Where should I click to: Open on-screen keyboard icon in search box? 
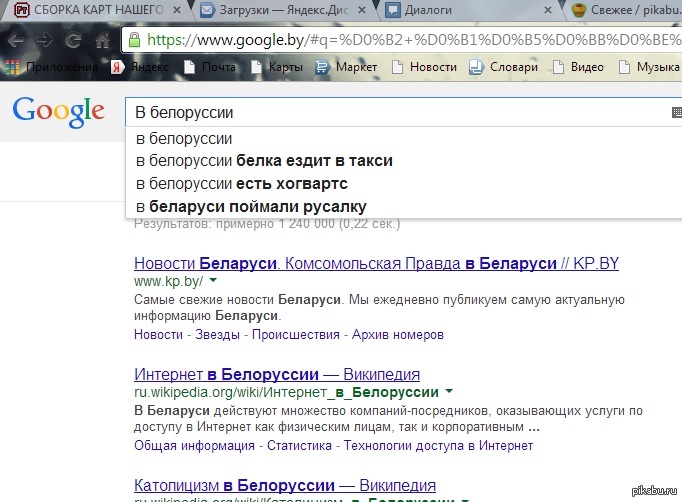(676, 113)
